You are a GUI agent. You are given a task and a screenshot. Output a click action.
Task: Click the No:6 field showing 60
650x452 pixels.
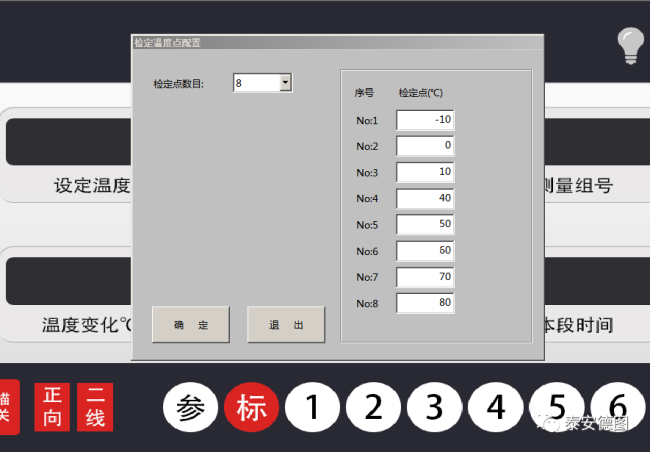click(425, 250)
